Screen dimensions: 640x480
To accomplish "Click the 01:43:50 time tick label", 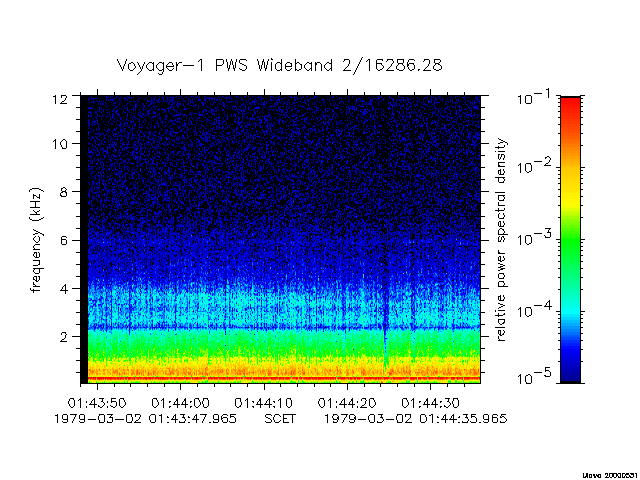I will (x=97, y=403).
